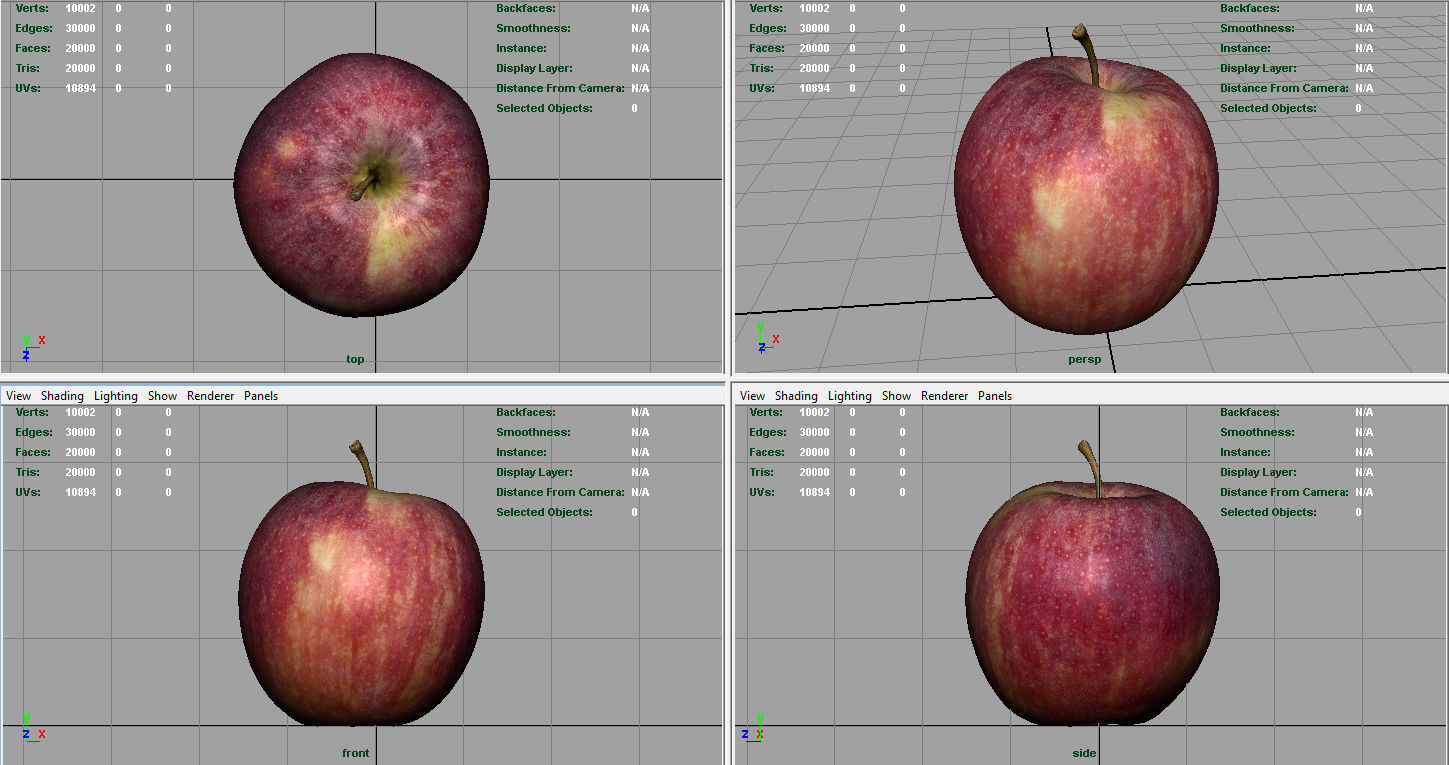Open the Renderer menu in the front panel
The image size is (1449, 765).
tap(210, 396)
